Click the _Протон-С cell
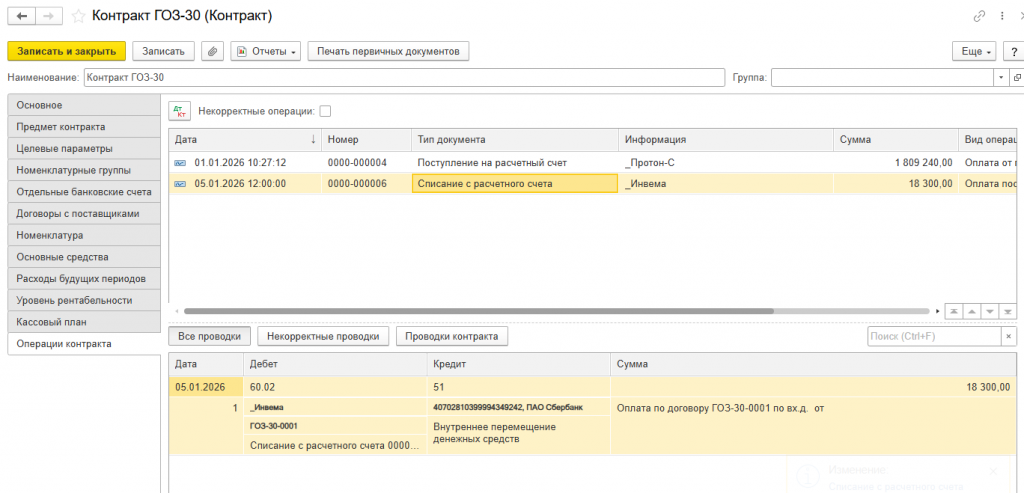The image size is (1024, 493). (726, 163)
